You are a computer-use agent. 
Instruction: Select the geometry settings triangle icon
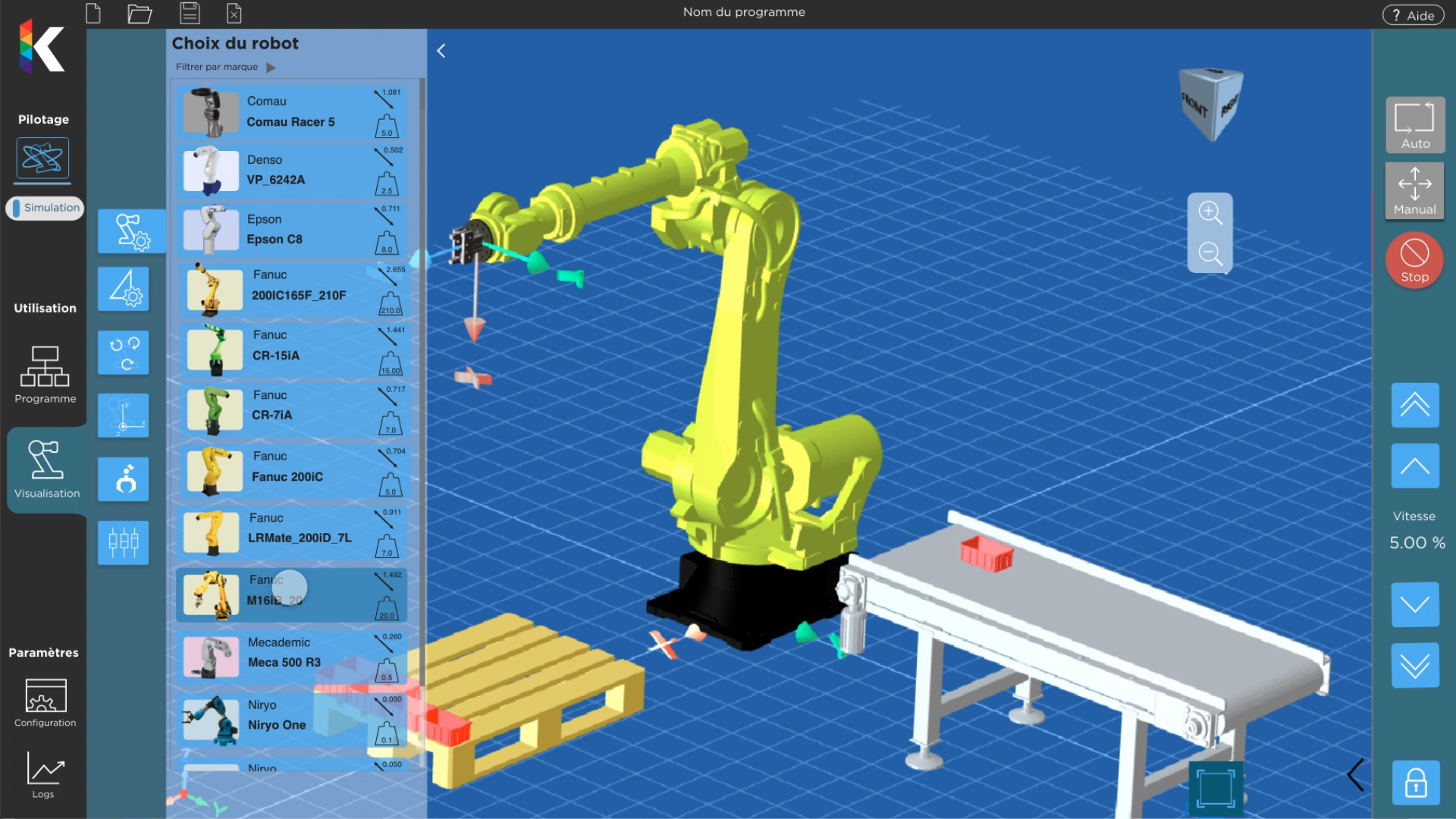(123, 289)
